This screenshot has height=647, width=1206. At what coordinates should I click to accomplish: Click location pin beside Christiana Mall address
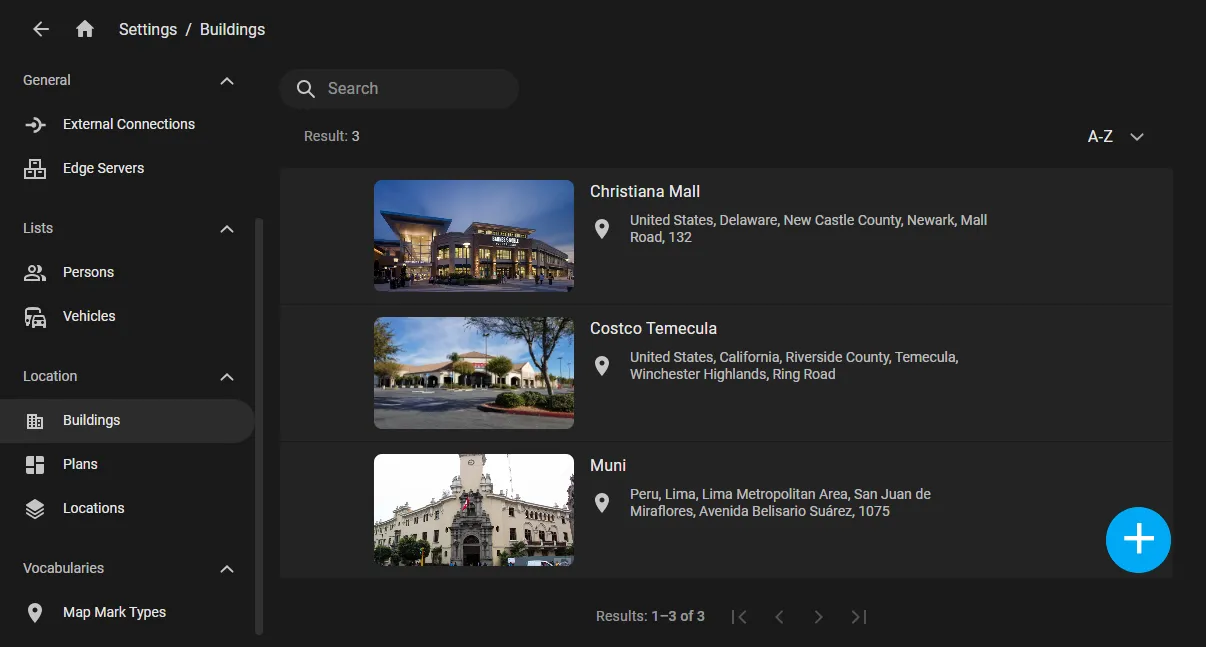pyautogui.click(x=602, y=229)
